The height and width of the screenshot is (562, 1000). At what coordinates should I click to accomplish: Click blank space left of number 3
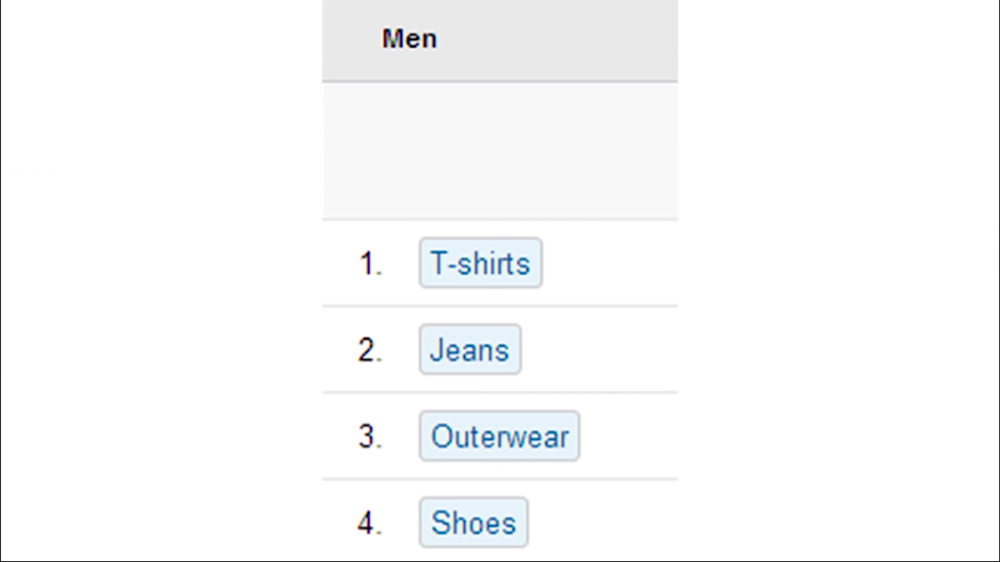click(338, 438)
